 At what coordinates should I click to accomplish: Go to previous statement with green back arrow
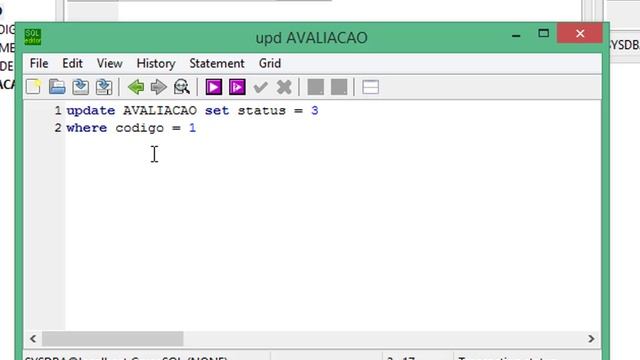point(136,87)
